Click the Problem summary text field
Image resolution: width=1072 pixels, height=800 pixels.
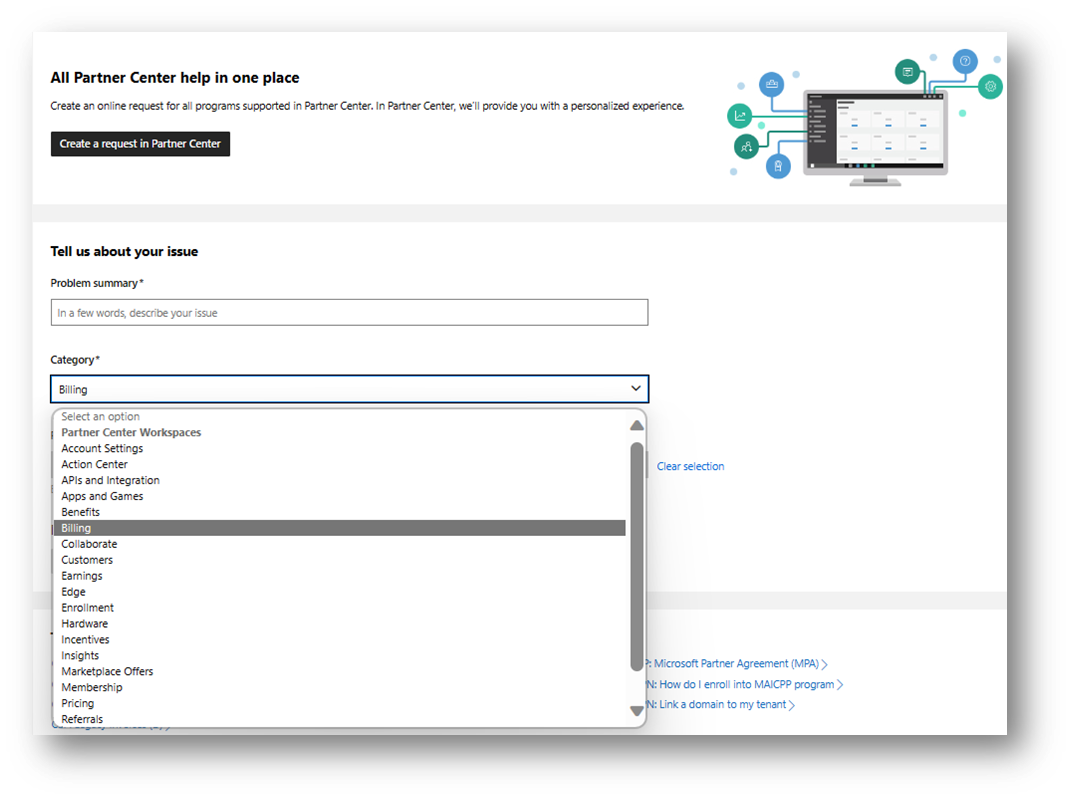click(349, 312)
